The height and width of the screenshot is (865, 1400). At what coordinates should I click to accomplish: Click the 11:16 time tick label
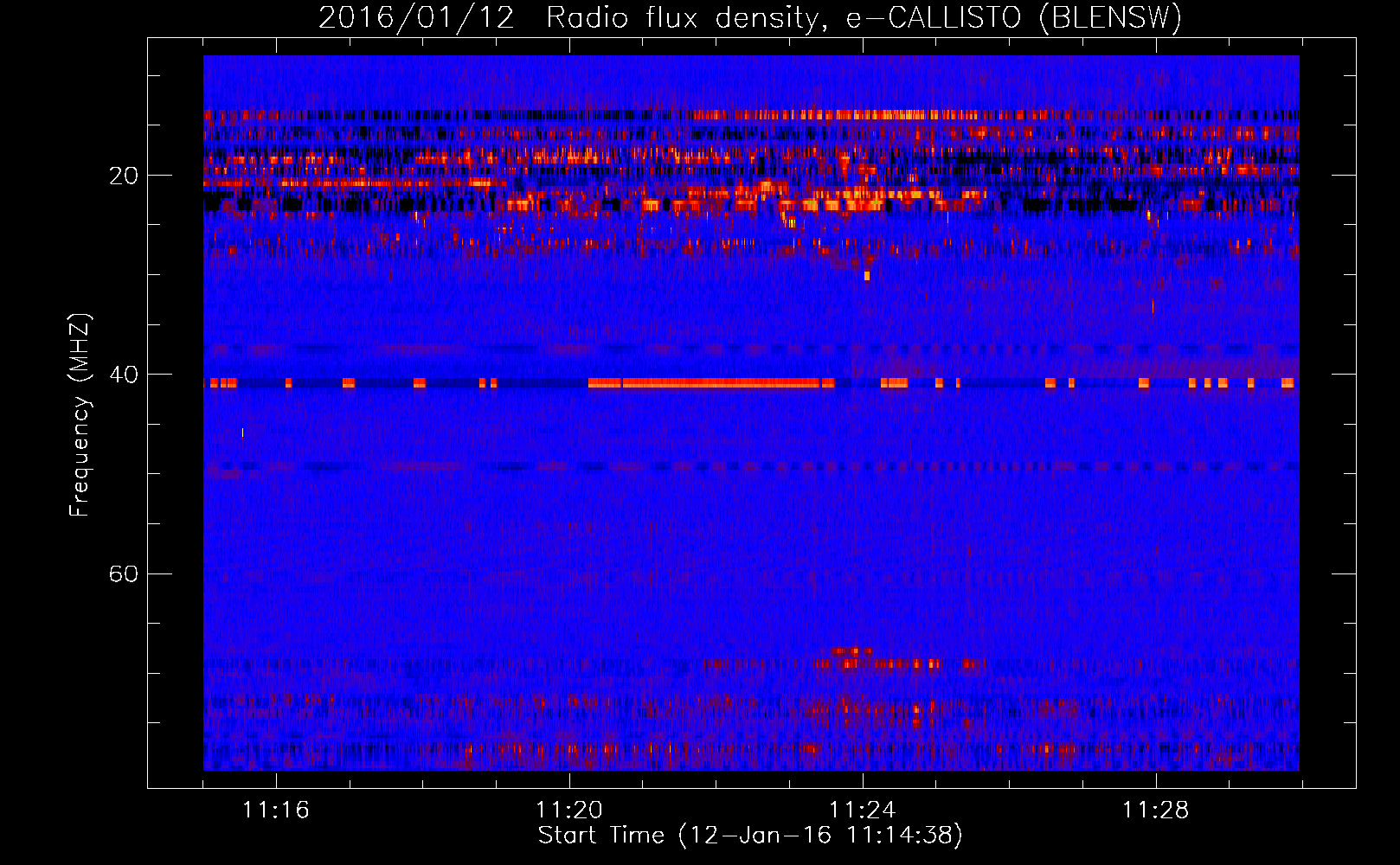point(275,810)
